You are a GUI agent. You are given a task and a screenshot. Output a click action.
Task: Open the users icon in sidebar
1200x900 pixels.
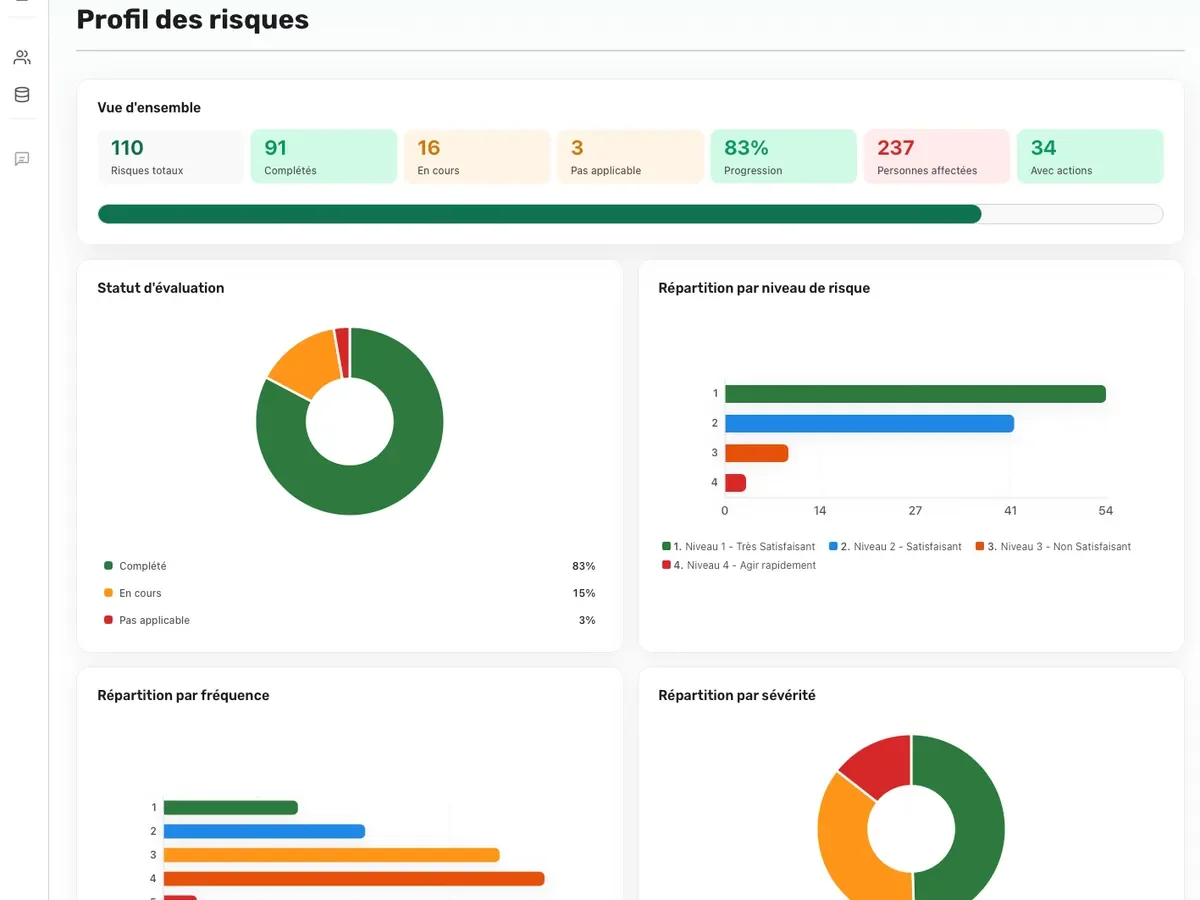(22, 57)
